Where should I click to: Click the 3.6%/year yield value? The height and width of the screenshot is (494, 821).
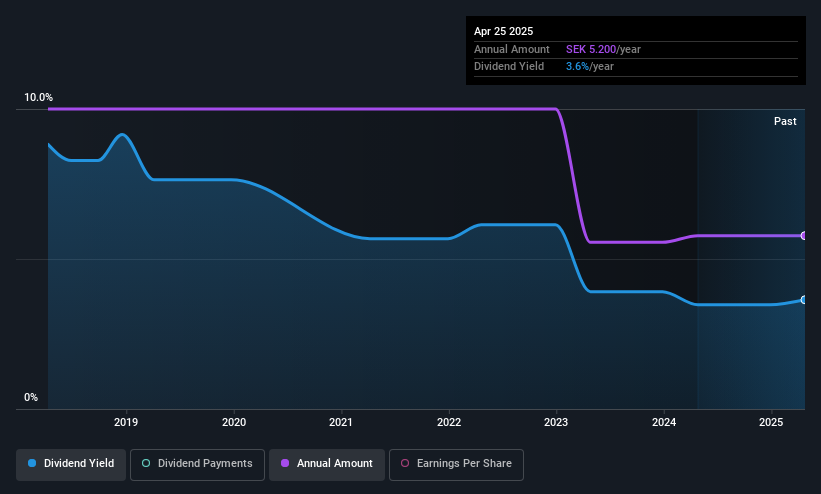[590, 67]
